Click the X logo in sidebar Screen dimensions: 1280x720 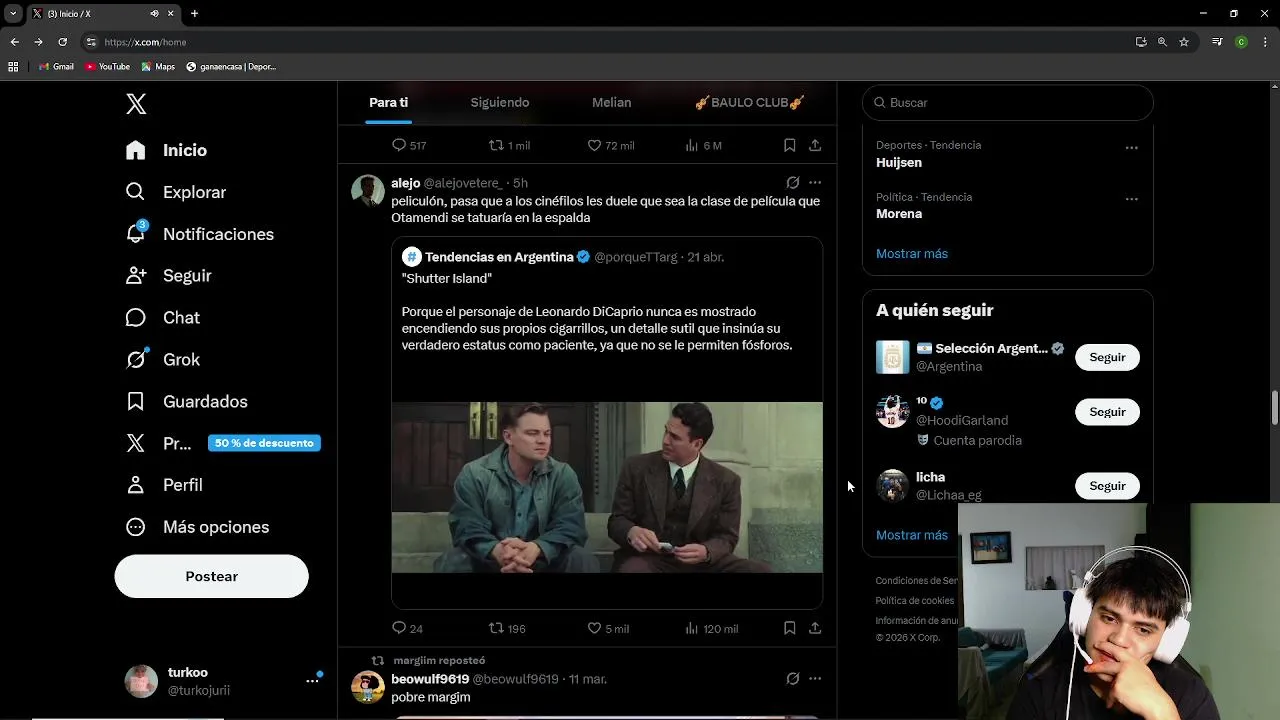click(136, 103)
